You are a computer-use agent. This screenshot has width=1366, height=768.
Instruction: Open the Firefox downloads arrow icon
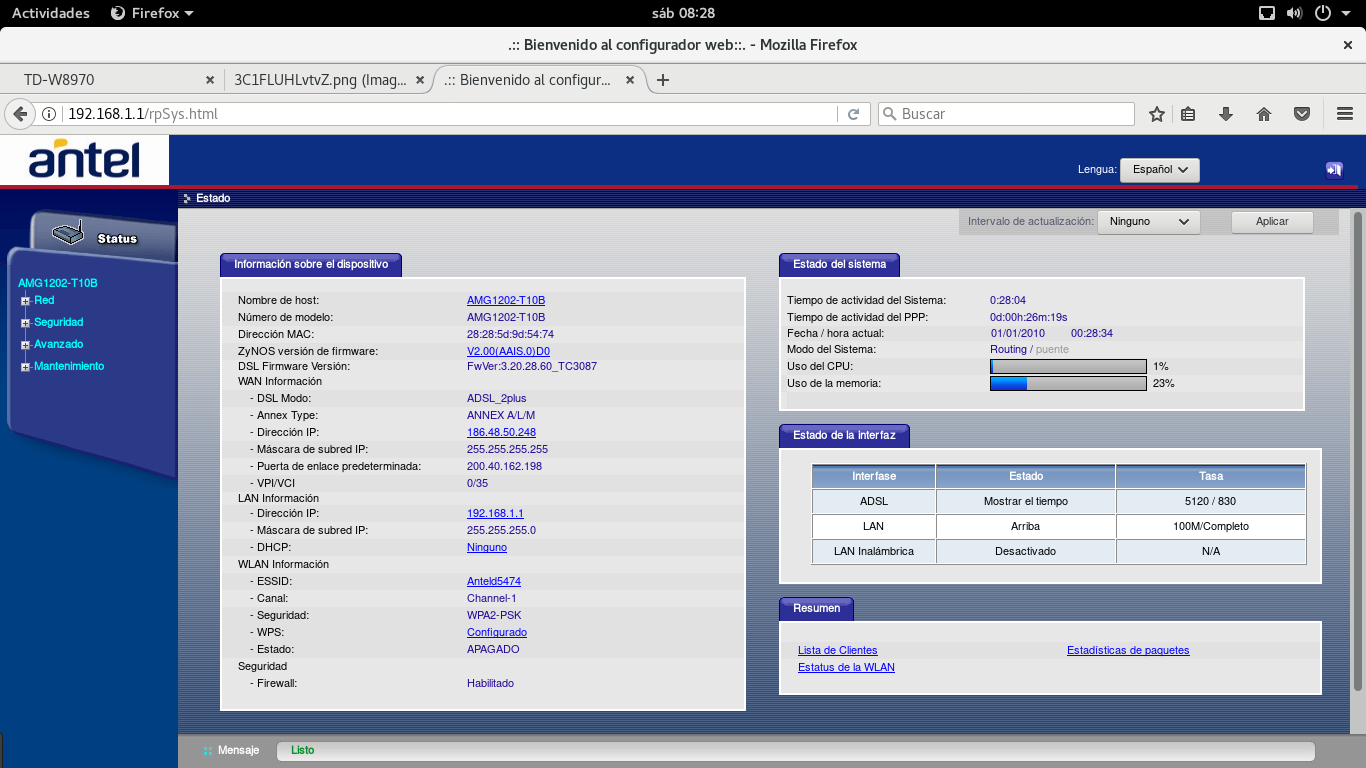[1225, 114]
